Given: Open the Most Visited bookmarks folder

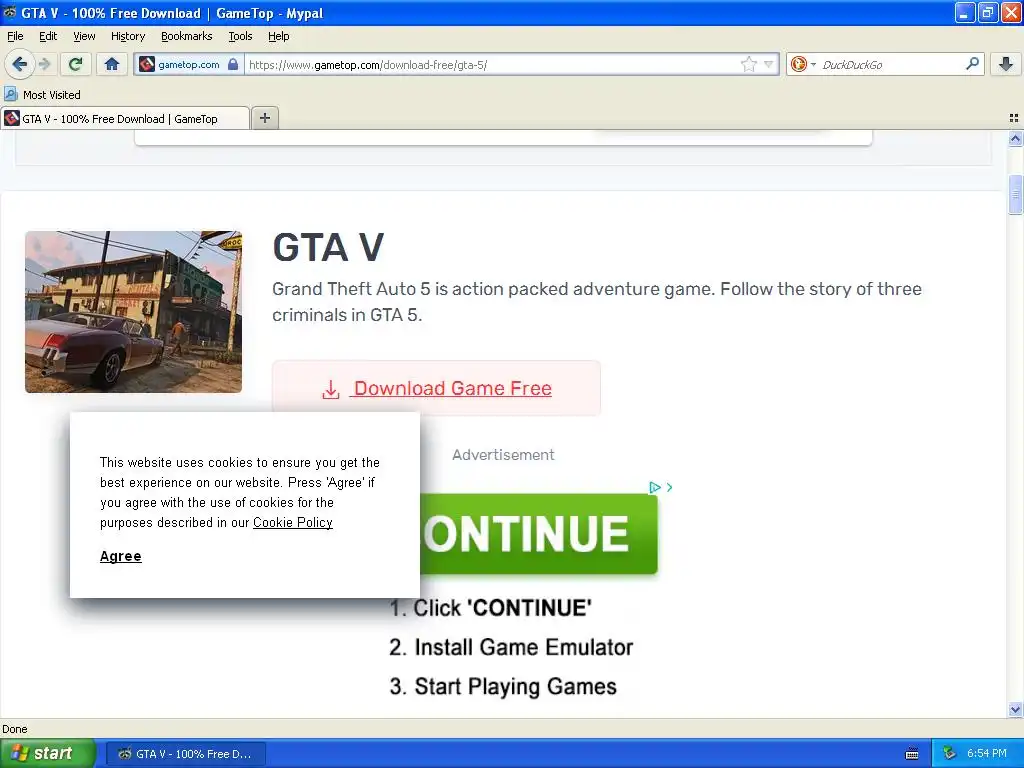Looking at the screenshot, I should [x=43, y=95].
